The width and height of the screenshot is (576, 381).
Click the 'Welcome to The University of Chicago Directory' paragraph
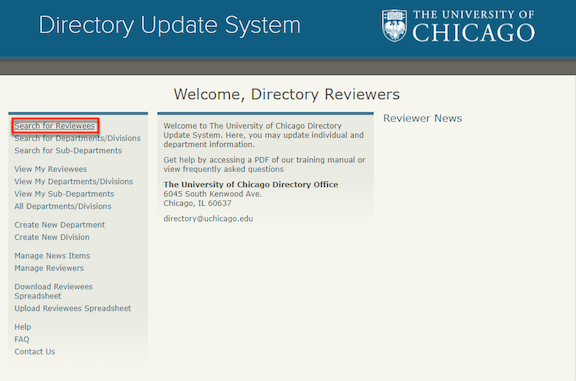(263, 135)
